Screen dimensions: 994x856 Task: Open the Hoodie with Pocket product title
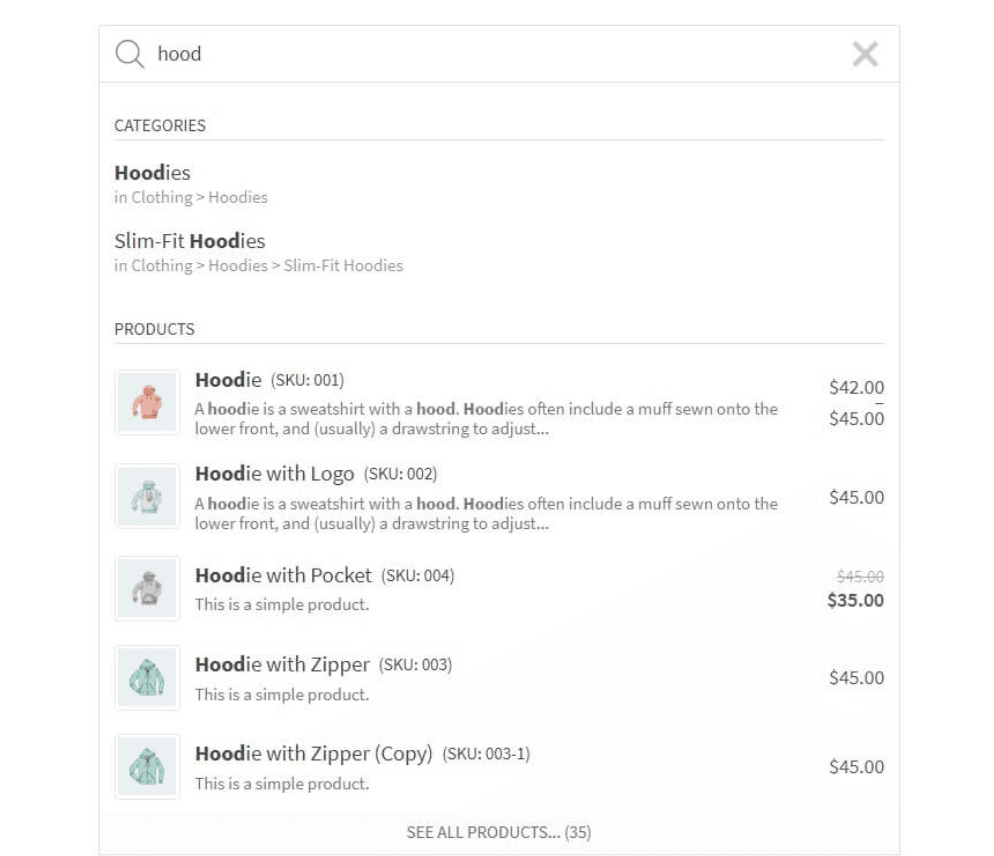[283, 576]
